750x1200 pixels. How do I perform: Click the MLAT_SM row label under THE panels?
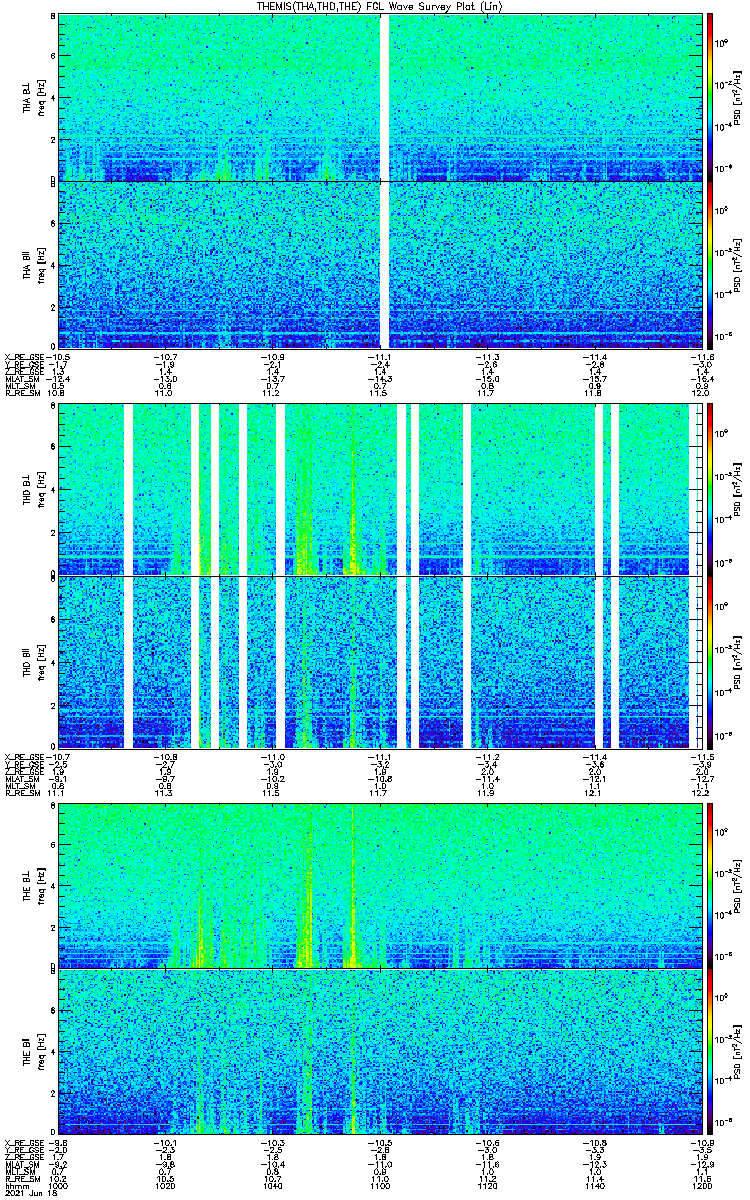[x=22, y=1163]
